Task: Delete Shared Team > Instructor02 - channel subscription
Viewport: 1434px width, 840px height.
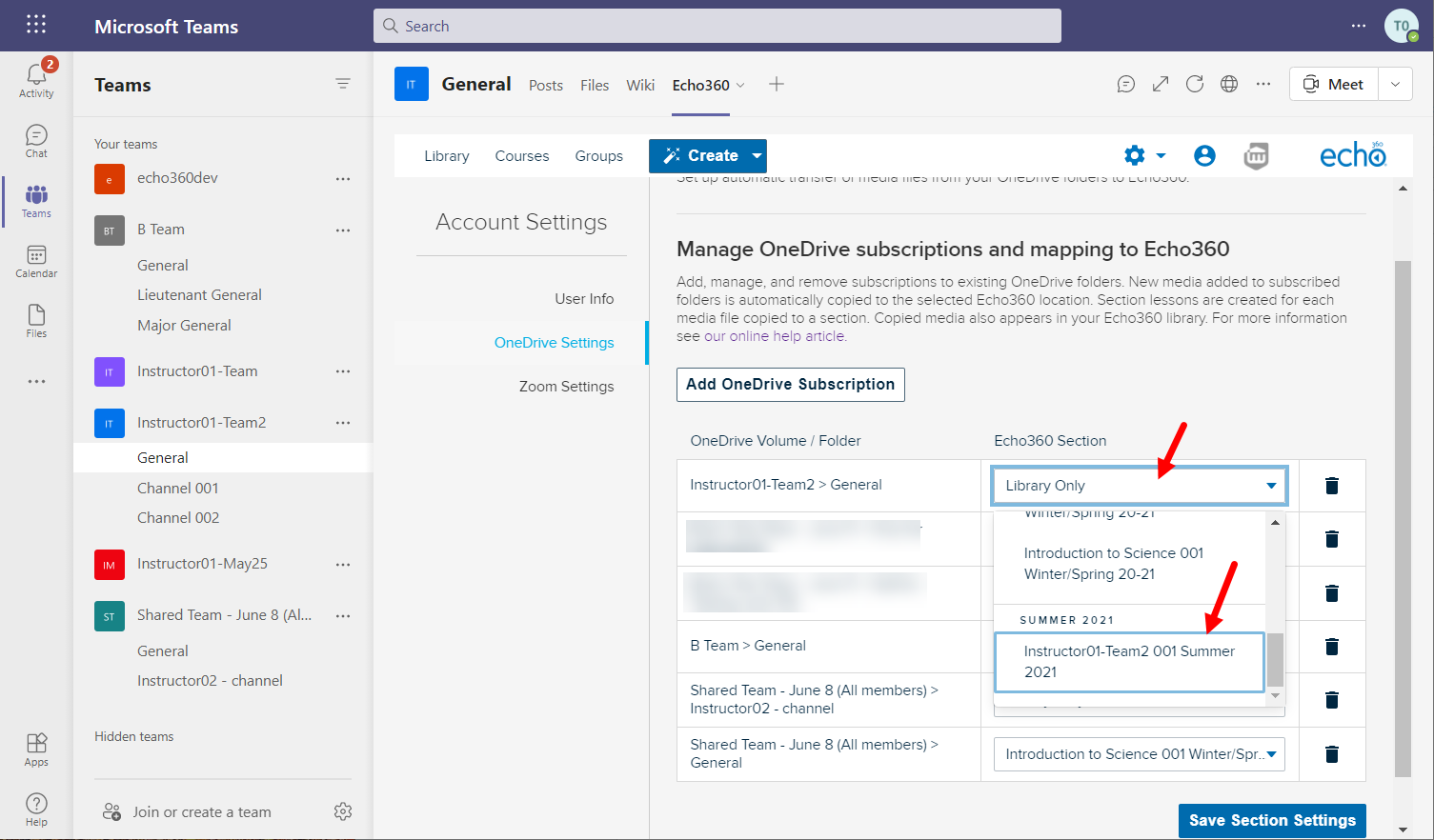Action: (1332, 700)
